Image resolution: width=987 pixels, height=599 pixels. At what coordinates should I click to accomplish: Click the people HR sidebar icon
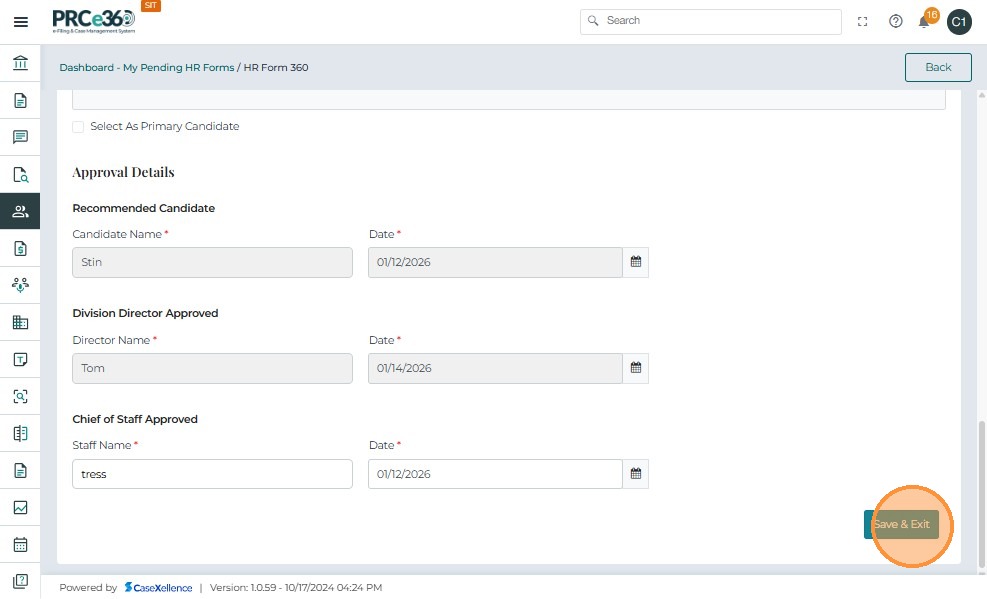coord(20,211)
